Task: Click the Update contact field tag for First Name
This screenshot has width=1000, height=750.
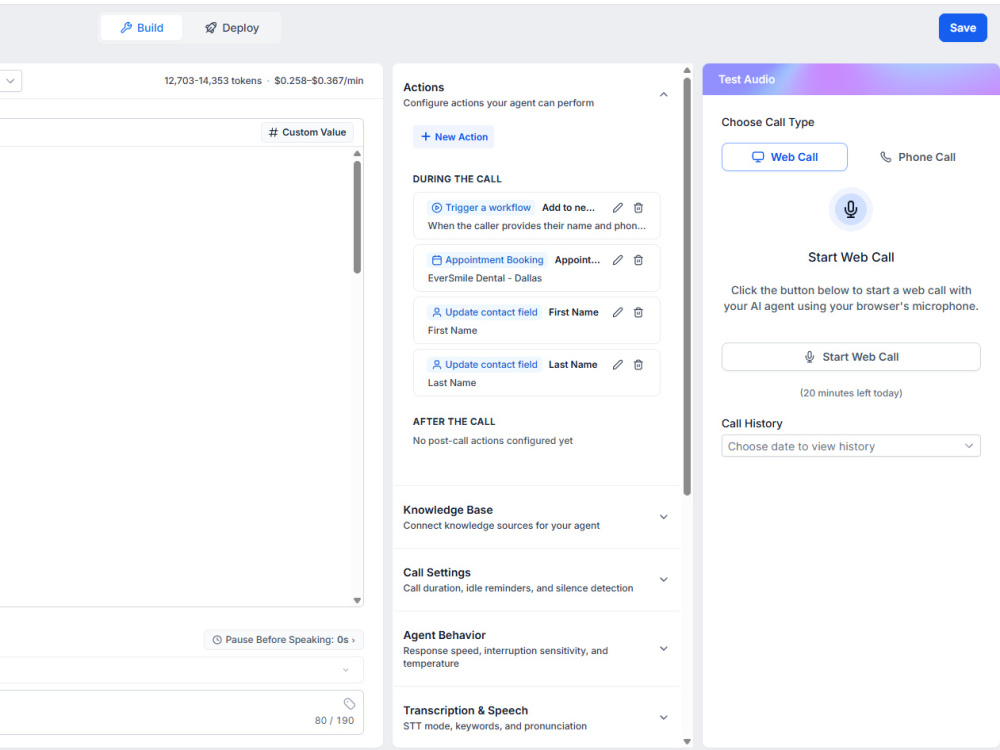Action: [484, 312]
